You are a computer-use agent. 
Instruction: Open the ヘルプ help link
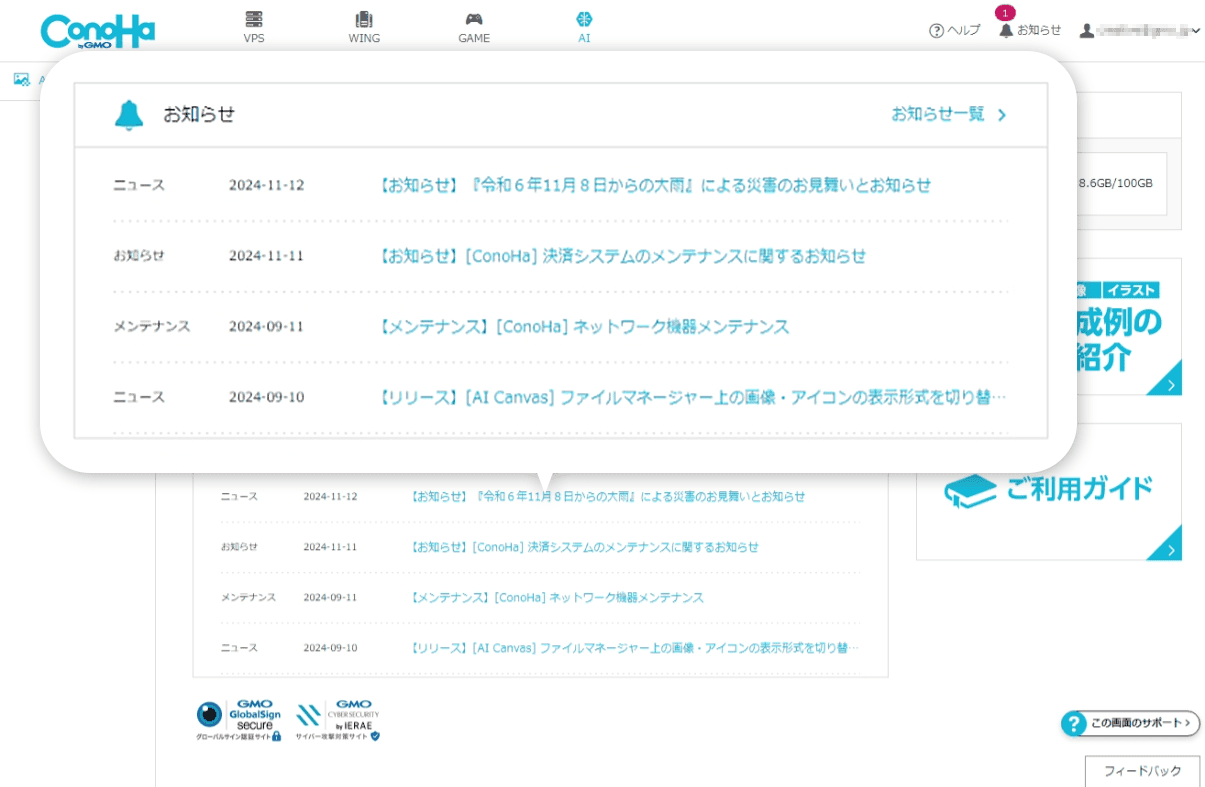click(955, 31)
